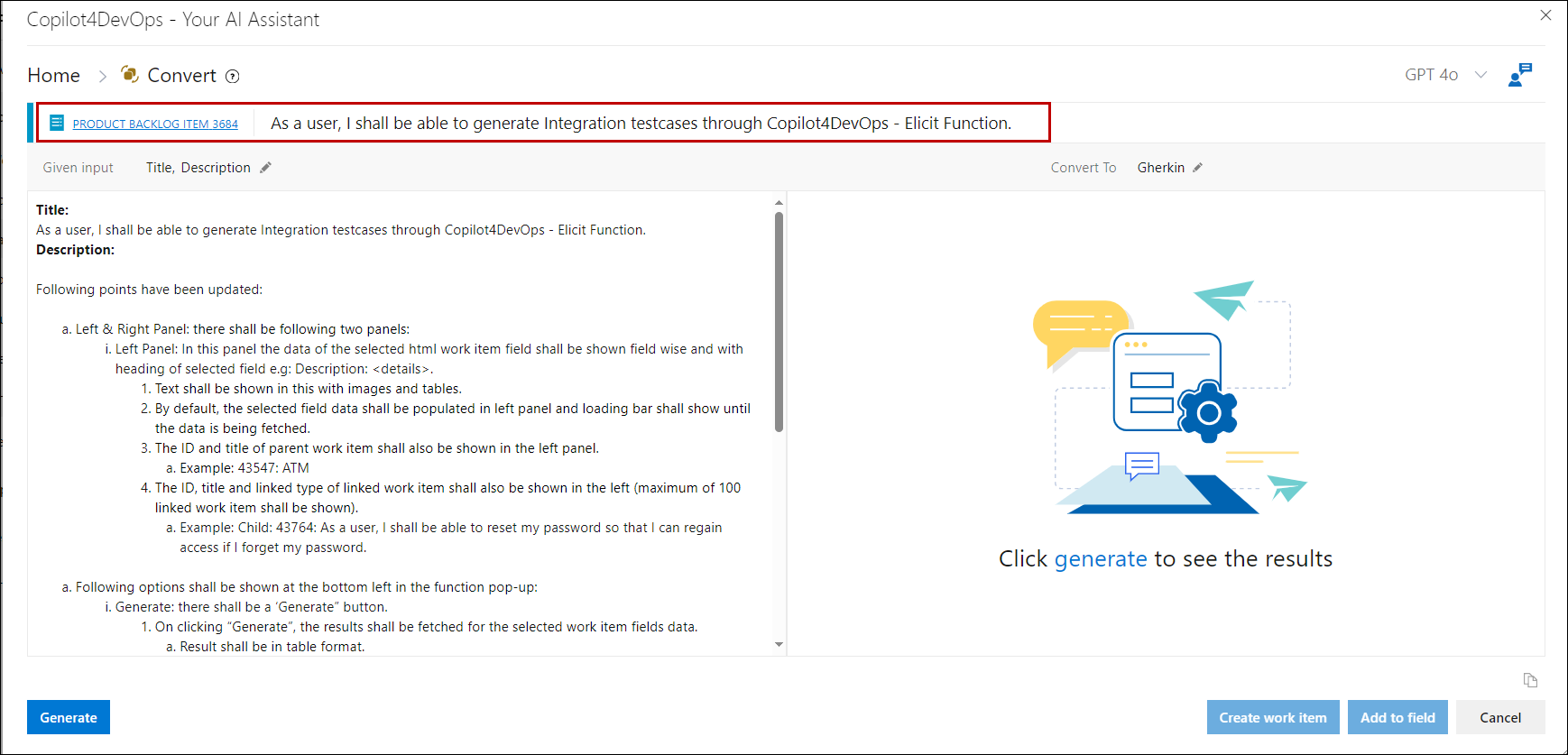Expand the GPT 4o model dropdown
The height and width of the screenshot is (755, 1568).
(x=1480, y=75)
